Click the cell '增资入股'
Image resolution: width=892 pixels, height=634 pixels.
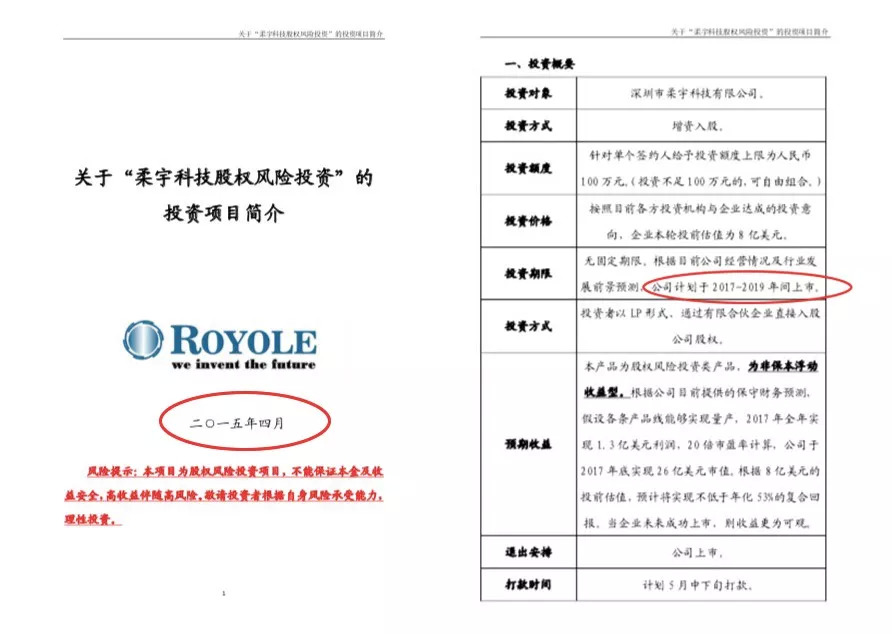(x=697, y=126)
